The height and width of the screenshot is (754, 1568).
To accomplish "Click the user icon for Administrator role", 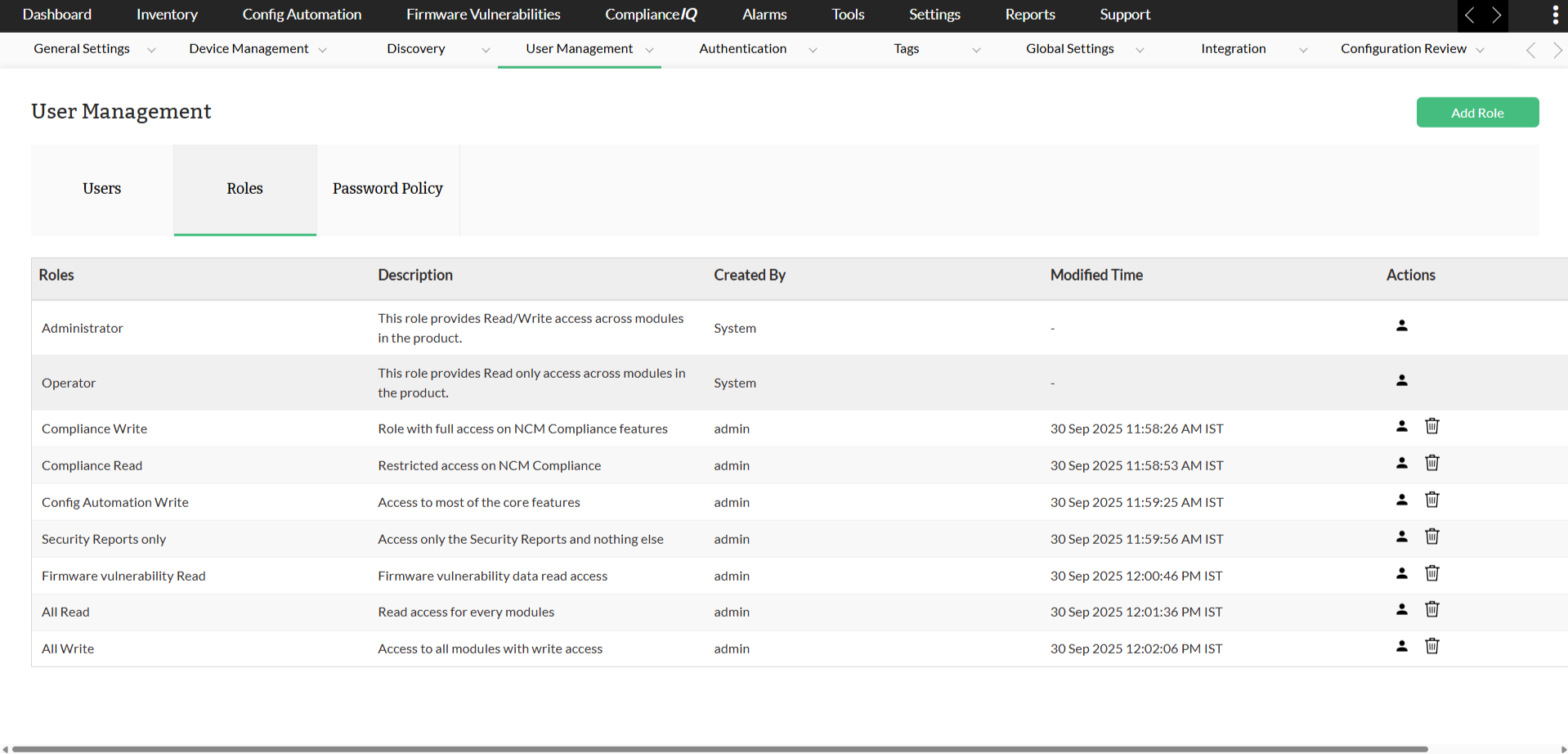I will click(x=1401, y=325).
